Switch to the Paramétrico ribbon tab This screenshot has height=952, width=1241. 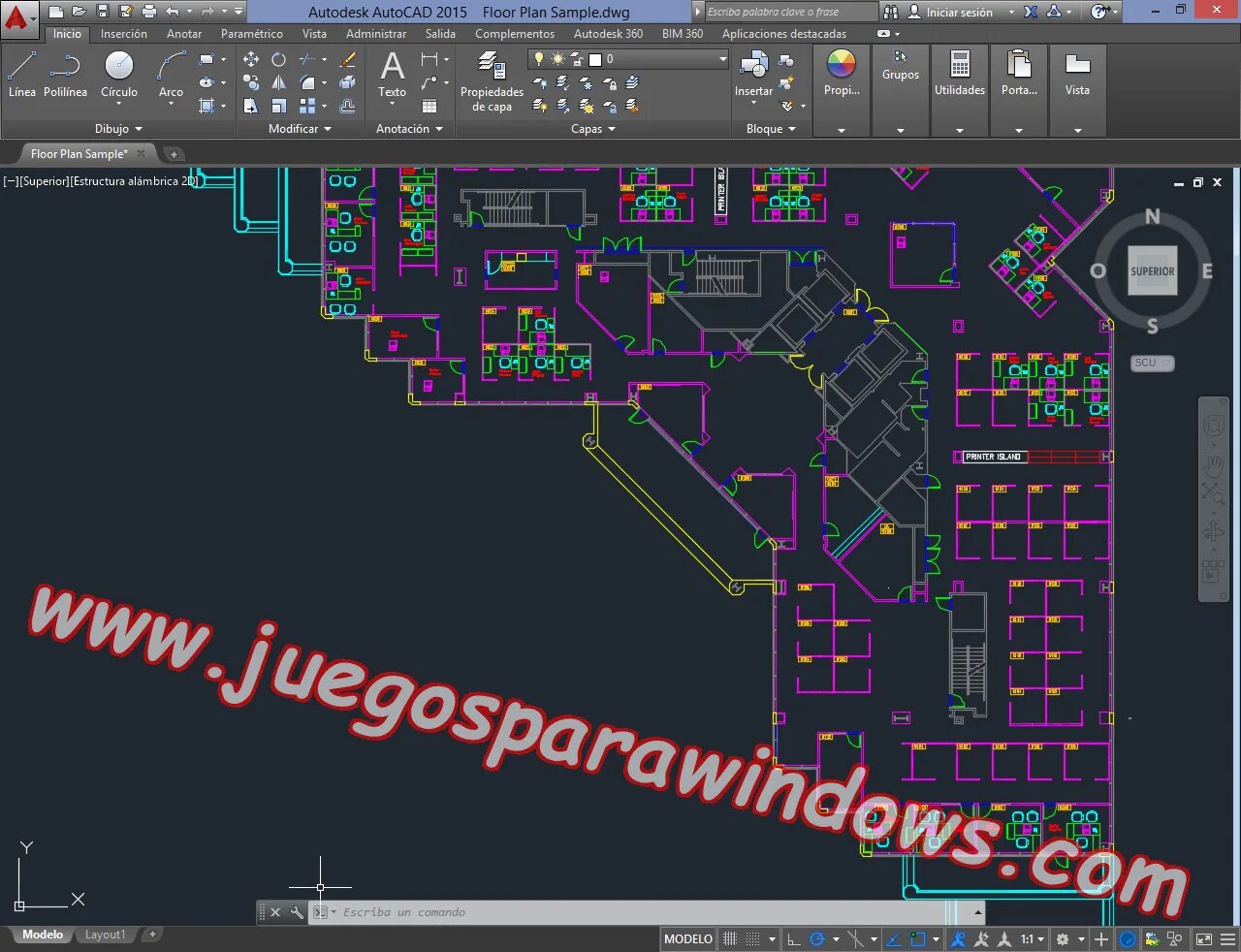[x=252, y=33]
